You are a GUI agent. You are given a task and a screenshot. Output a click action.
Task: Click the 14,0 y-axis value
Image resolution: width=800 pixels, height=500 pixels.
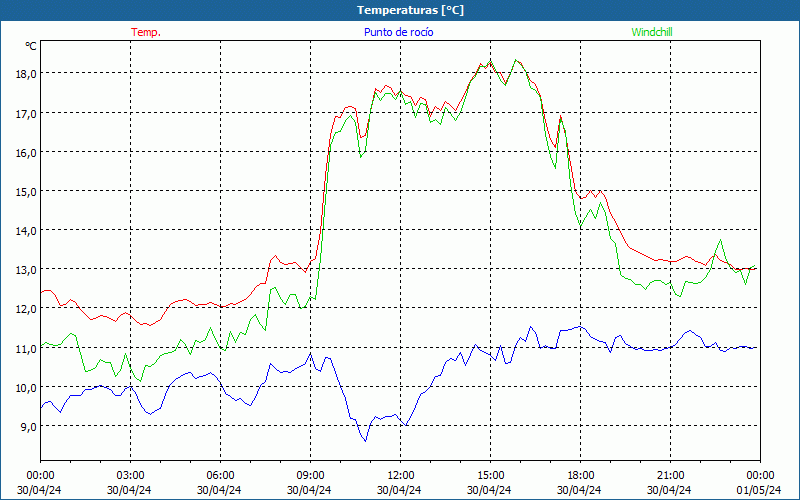pyautogui.click(x=27, y=231)
